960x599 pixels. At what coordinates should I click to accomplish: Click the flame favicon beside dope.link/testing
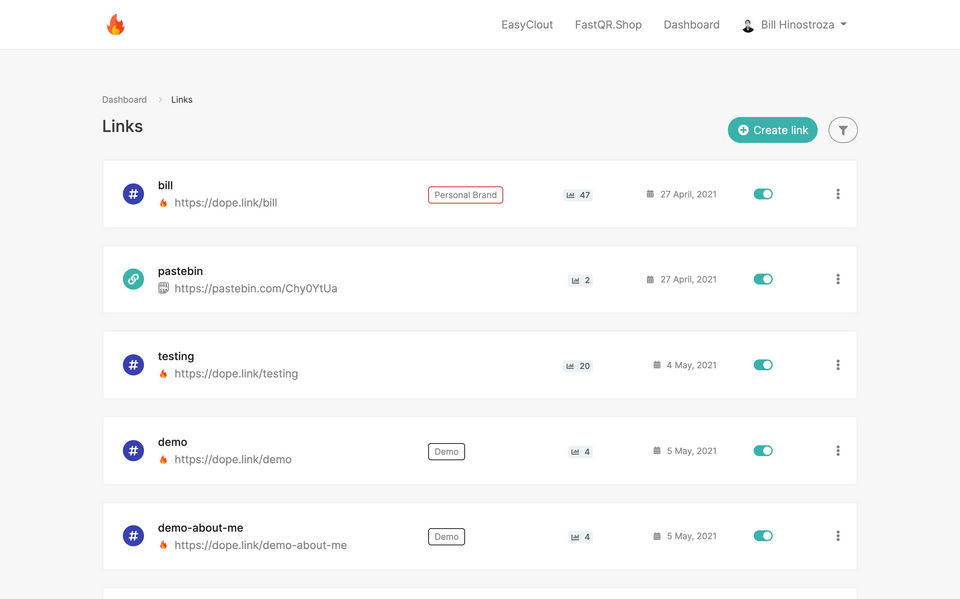(163, 374)
